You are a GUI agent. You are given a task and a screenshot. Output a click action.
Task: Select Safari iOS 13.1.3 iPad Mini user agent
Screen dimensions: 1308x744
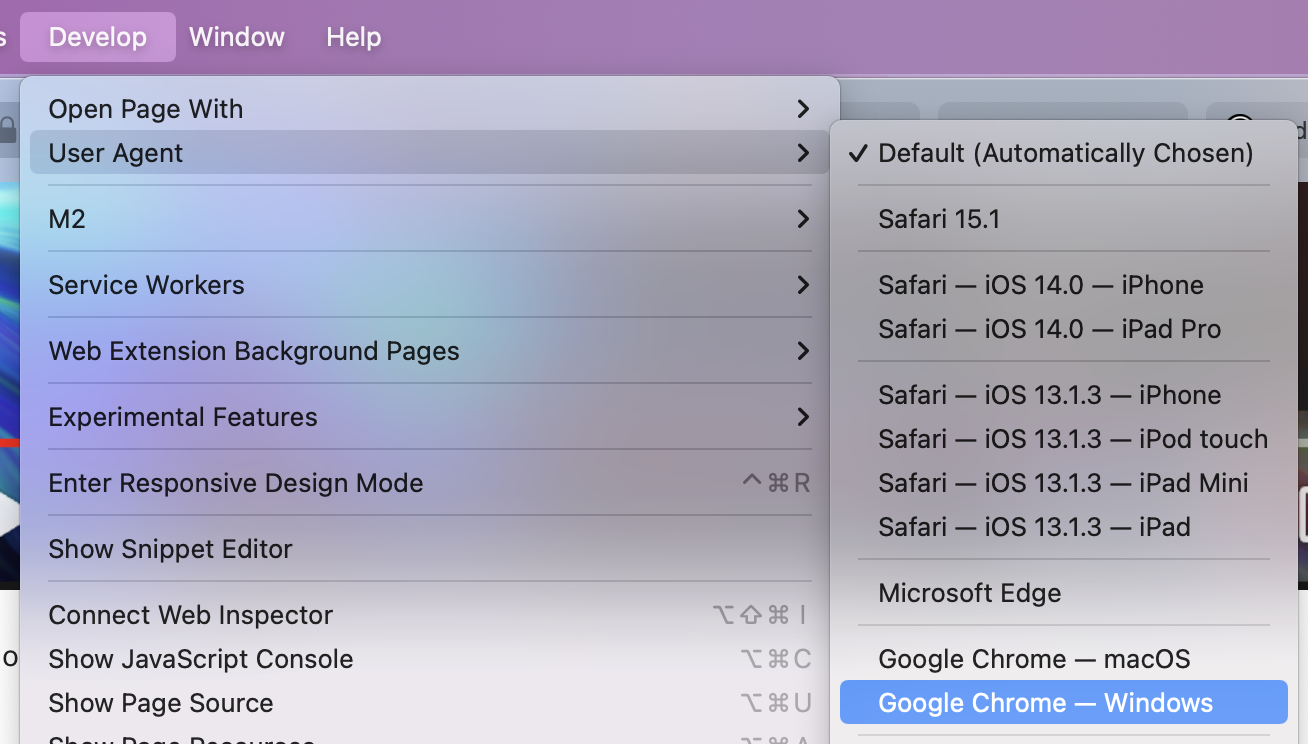pyautogui.click(x=1064, y=483)
